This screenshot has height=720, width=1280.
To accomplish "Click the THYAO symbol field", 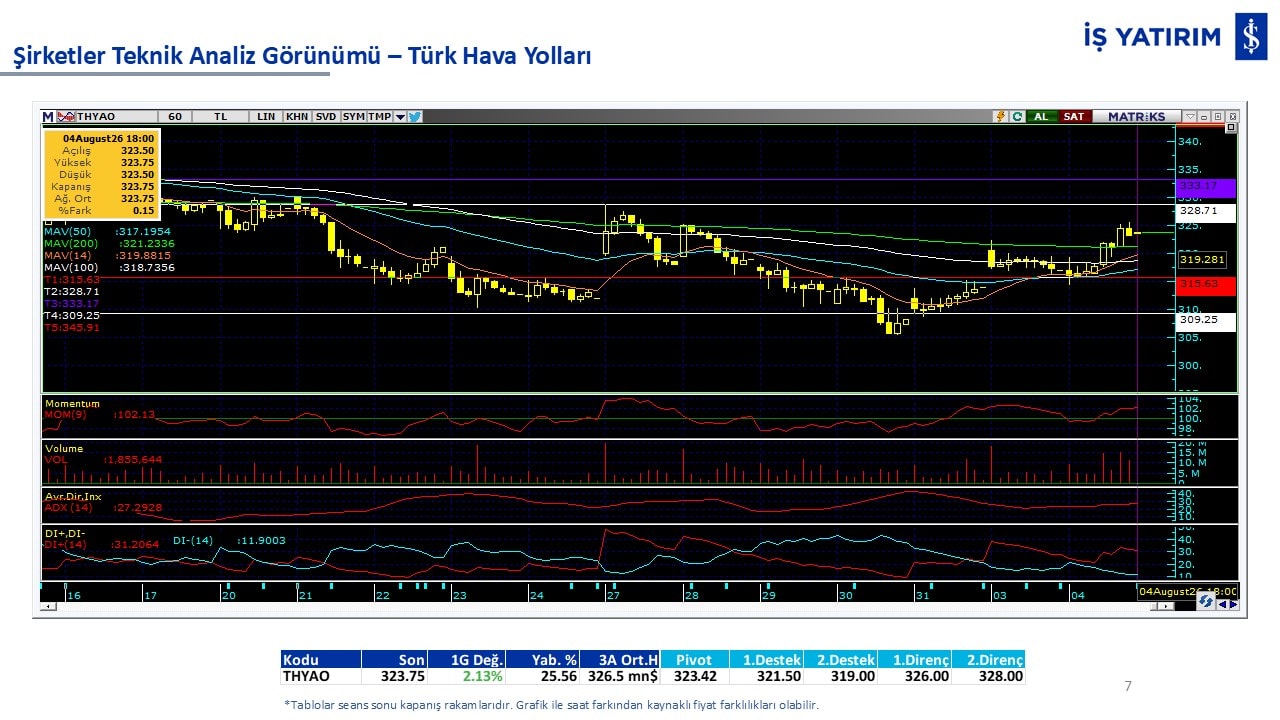I will coord(116,116).
